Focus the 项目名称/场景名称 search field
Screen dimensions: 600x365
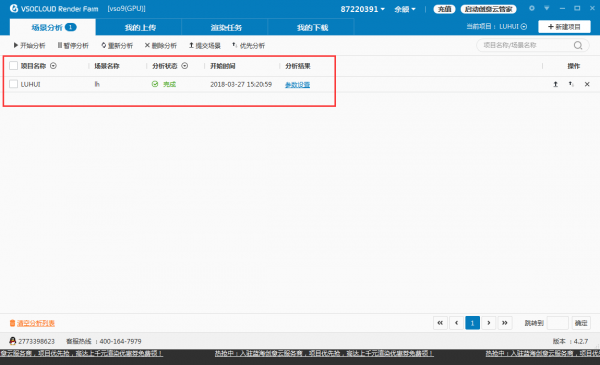tap(525, 45)
